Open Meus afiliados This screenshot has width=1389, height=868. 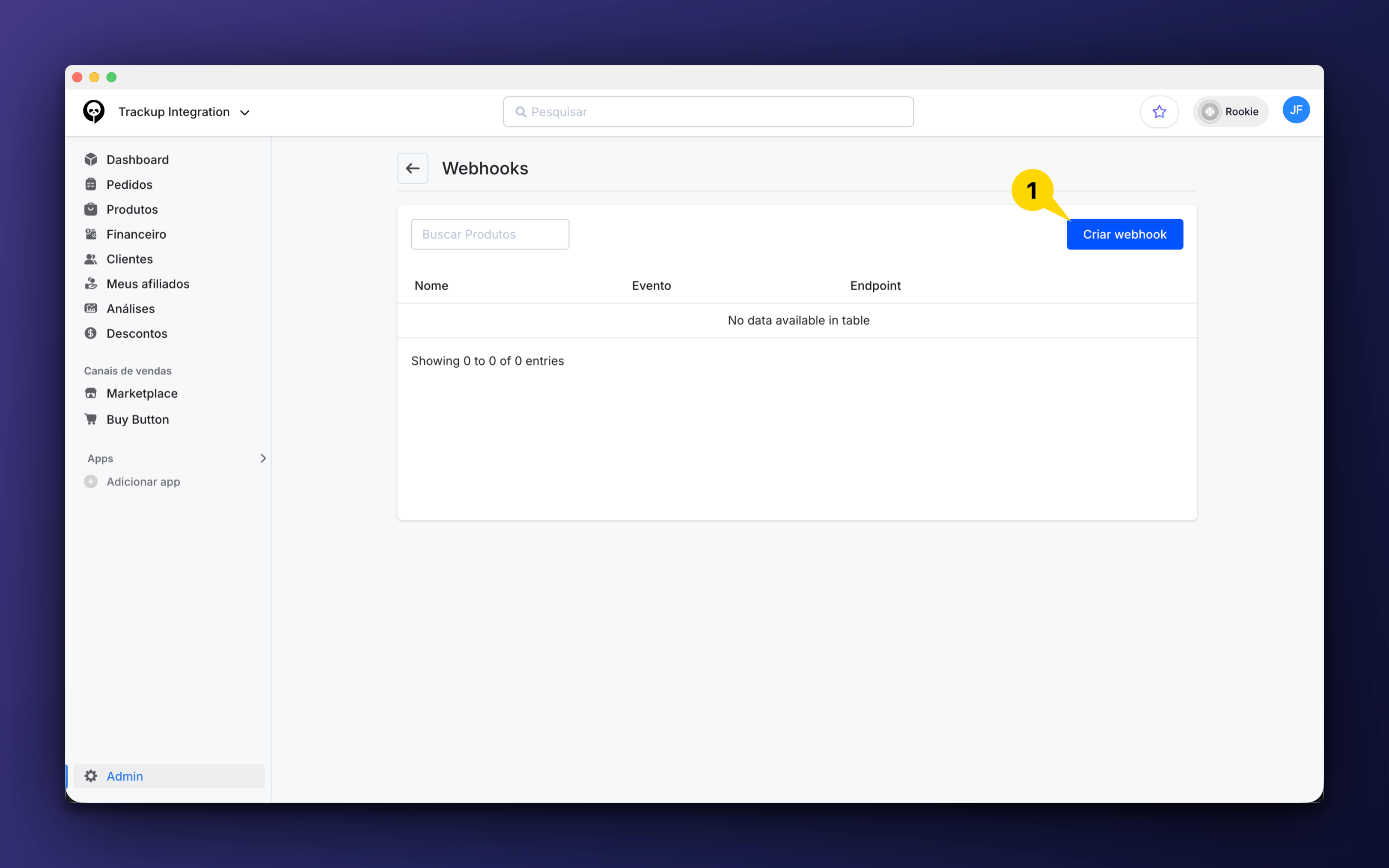(x=148, y=284)
